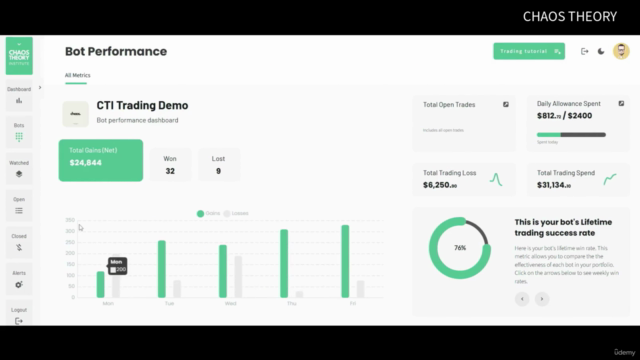
Task: Click the Bot performance dashboard subtitle
Action: [x=138, y=120]
